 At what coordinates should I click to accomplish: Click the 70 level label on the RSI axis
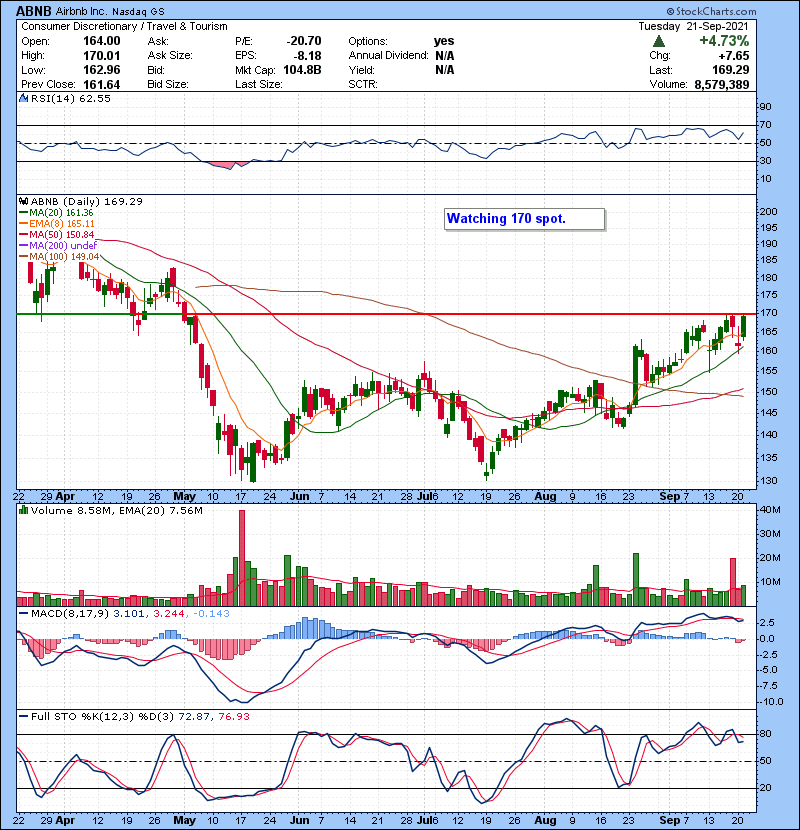766,125
